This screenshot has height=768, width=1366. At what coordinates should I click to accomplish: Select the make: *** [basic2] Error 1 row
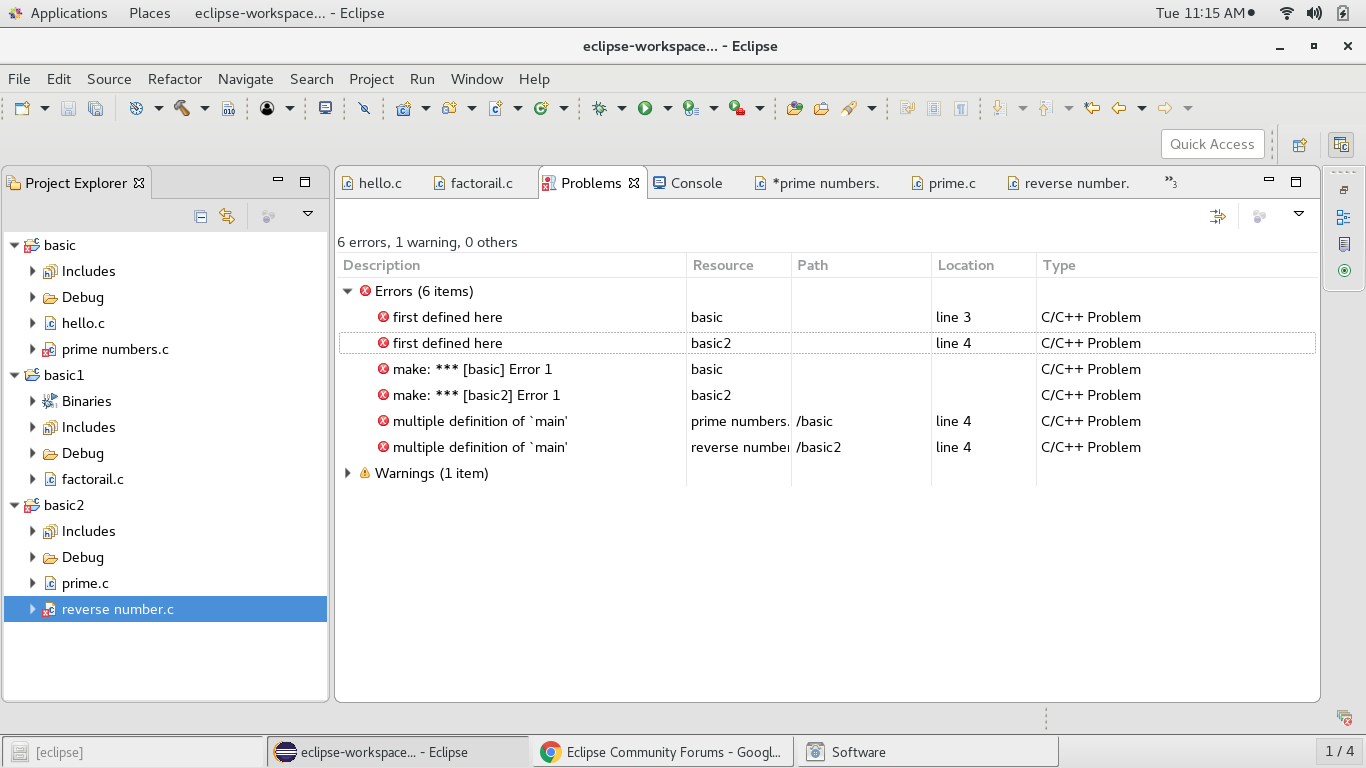point(828,395)
